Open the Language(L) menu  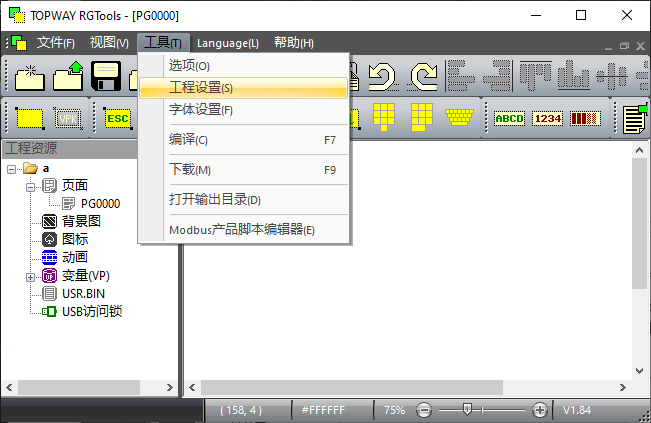[x=228, y=43]
